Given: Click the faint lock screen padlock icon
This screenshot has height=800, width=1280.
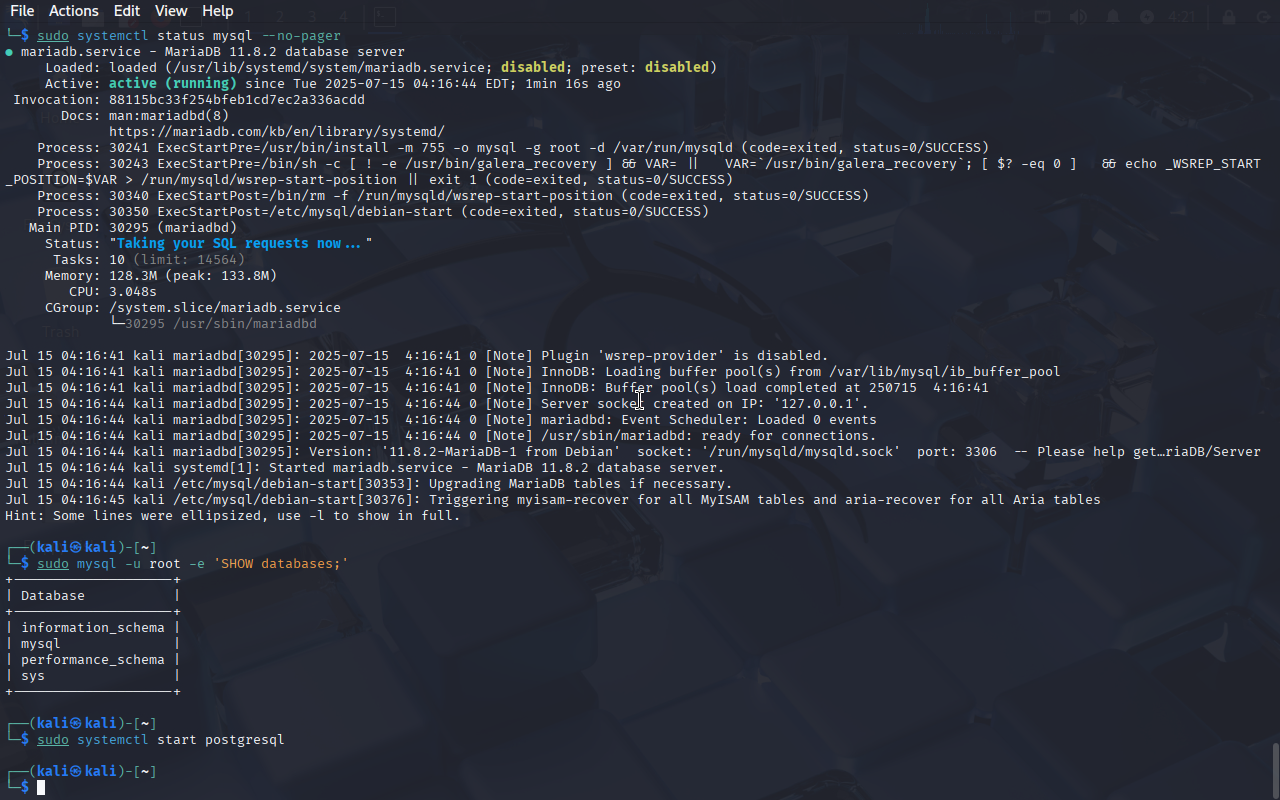Looking at the screenshot, I should (1227, 16).
